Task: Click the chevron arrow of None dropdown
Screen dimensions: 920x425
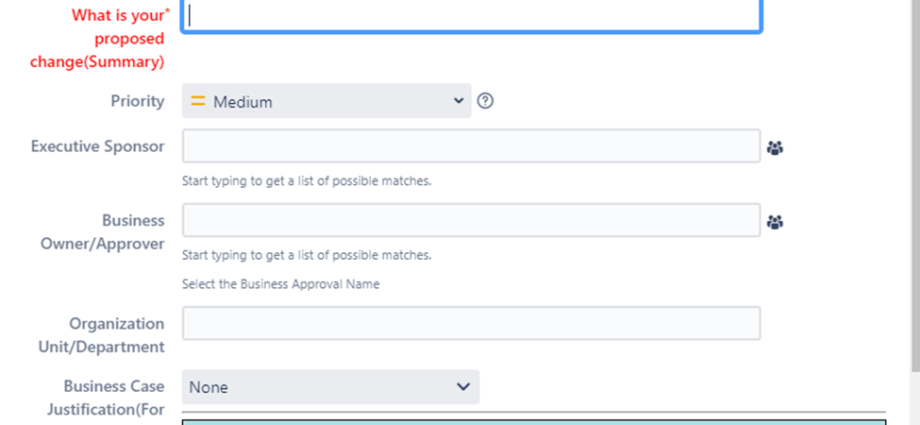Action: [x=464, y=386]
